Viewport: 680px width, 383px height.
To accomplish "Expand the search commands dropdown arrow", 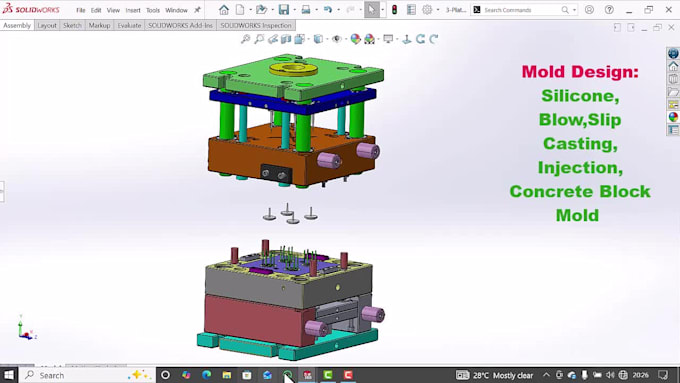I will coord(574,10).
